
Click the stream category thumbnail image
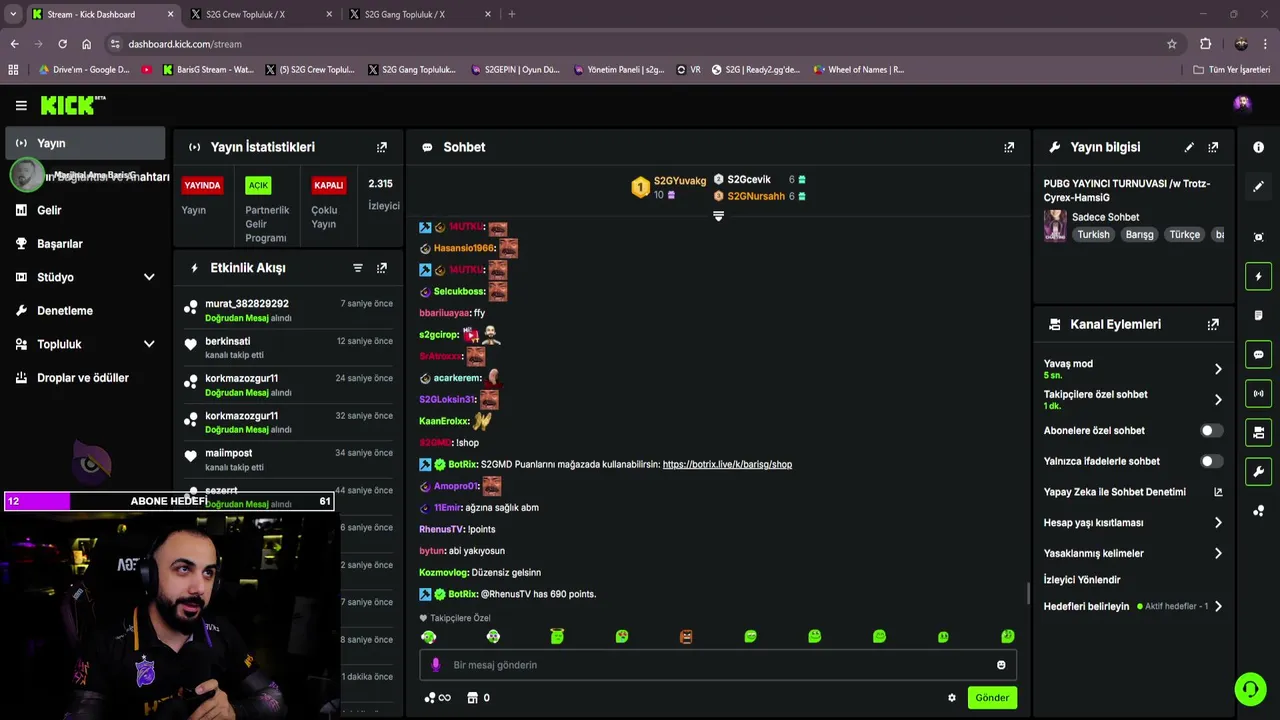pyautogui.click(x=1055, y=226)
